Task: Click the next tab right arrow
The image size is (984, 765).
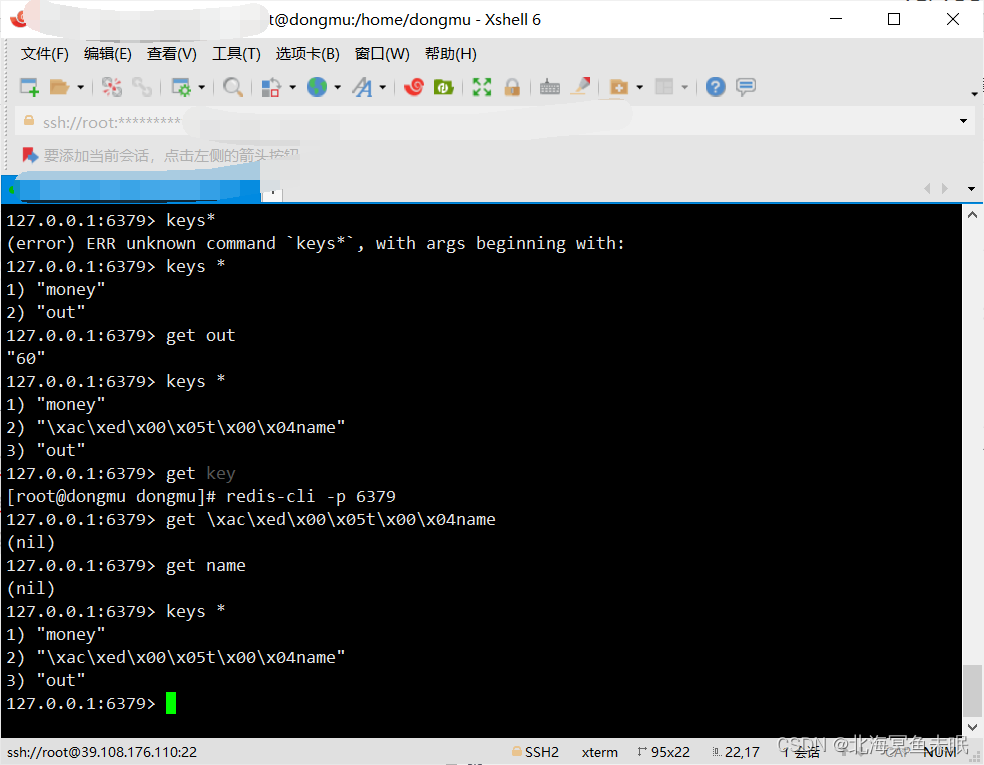Action: click(x=944, y=189)
